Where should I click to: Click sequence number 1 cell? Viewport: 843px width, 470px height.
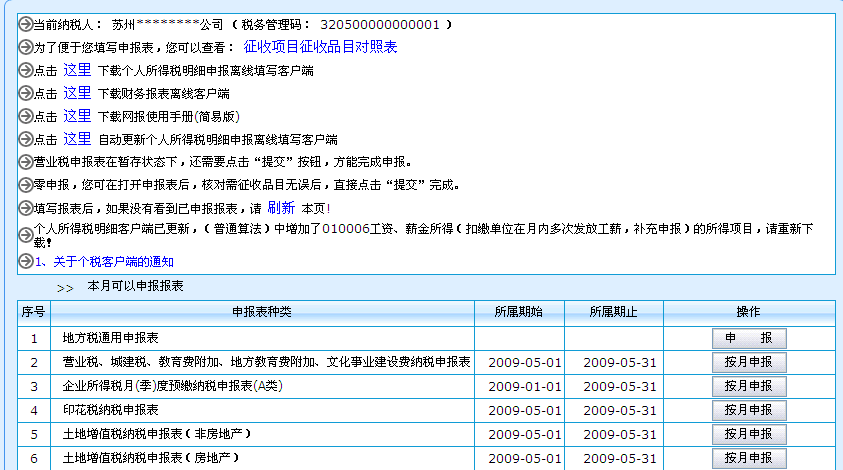tap(34, 339)
